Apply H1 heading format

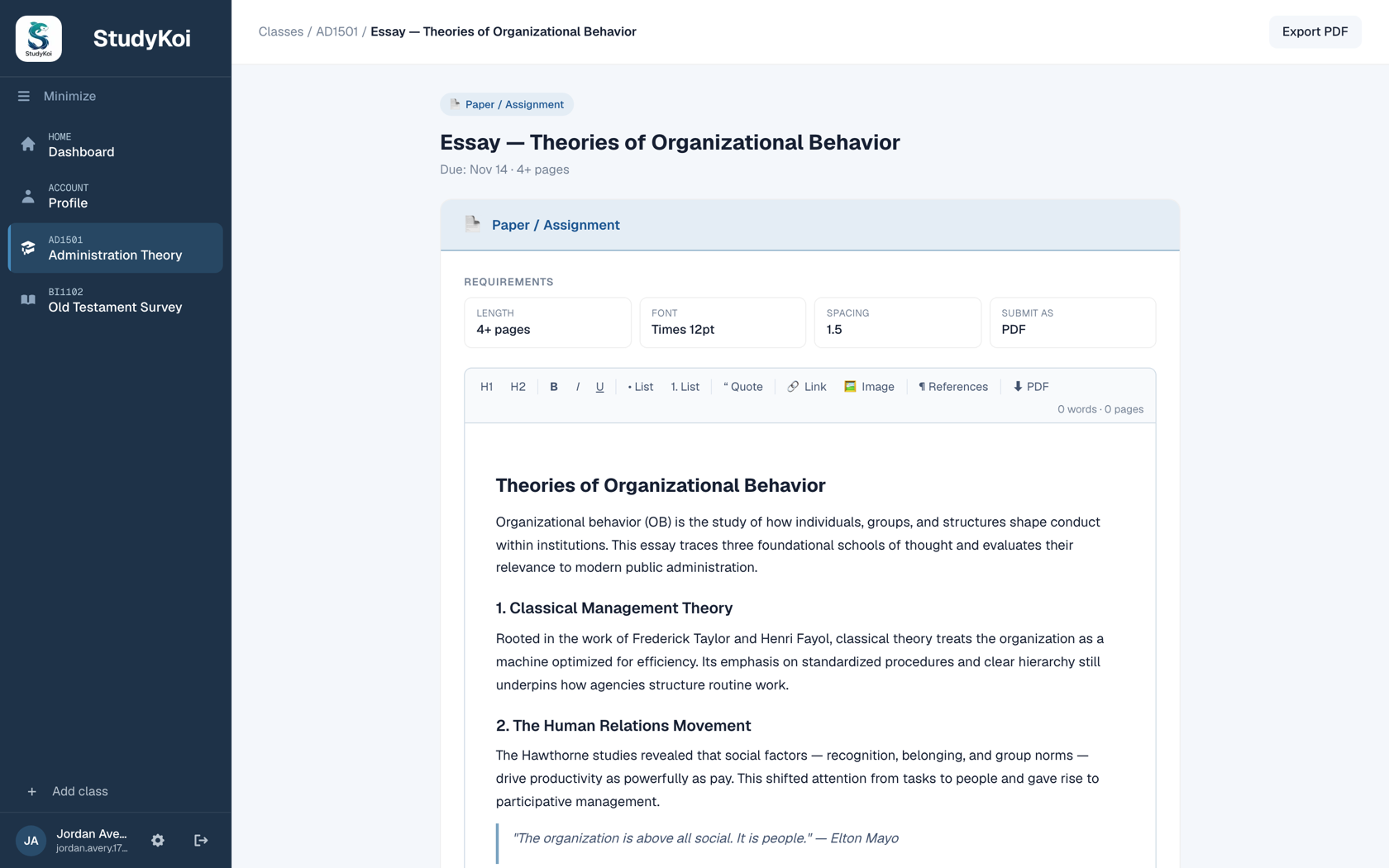pyautogui.click(x=487, y=387)
